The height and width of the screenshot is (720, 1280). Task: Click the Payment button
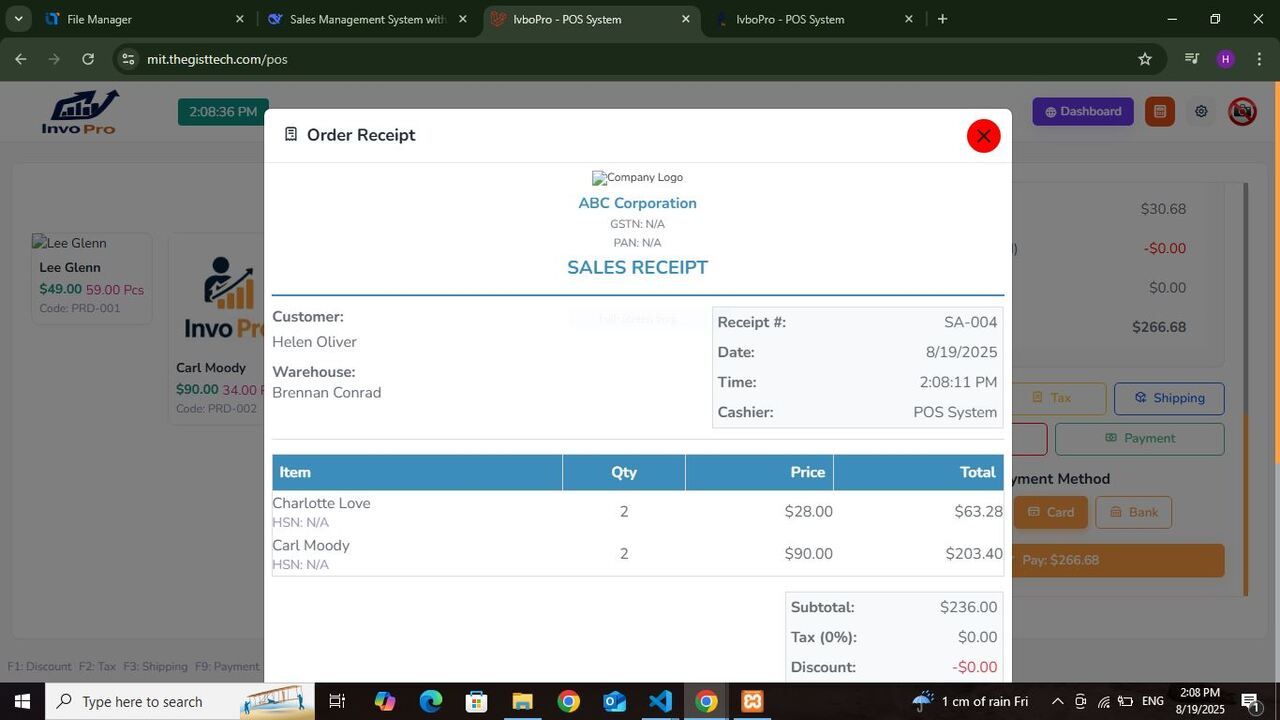tap(1139, 438)
